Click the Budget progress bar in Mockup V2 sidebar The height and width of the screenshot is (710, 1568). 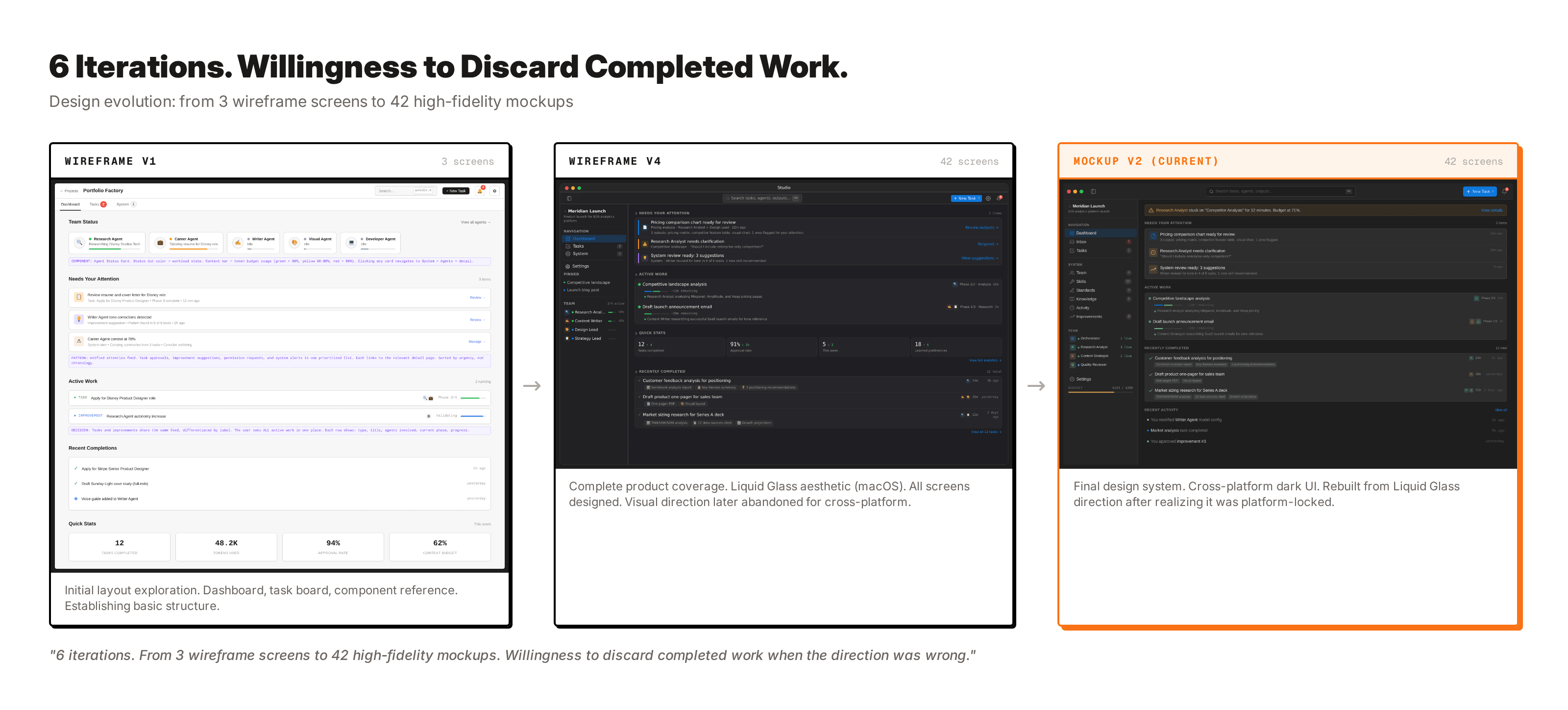[x=1101, y=392]
